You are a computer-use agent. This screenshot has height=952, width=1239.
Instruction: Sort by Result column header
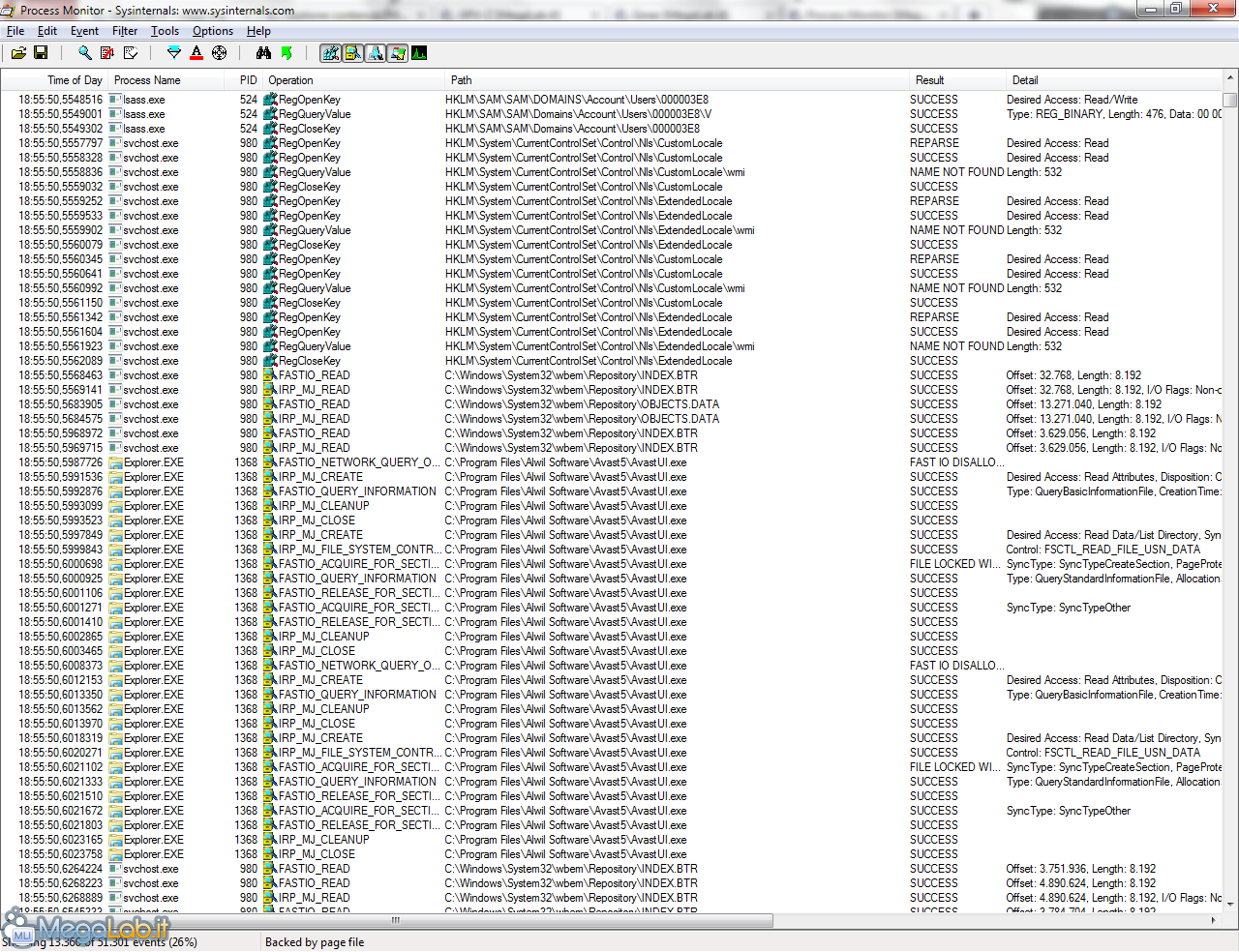957,80
